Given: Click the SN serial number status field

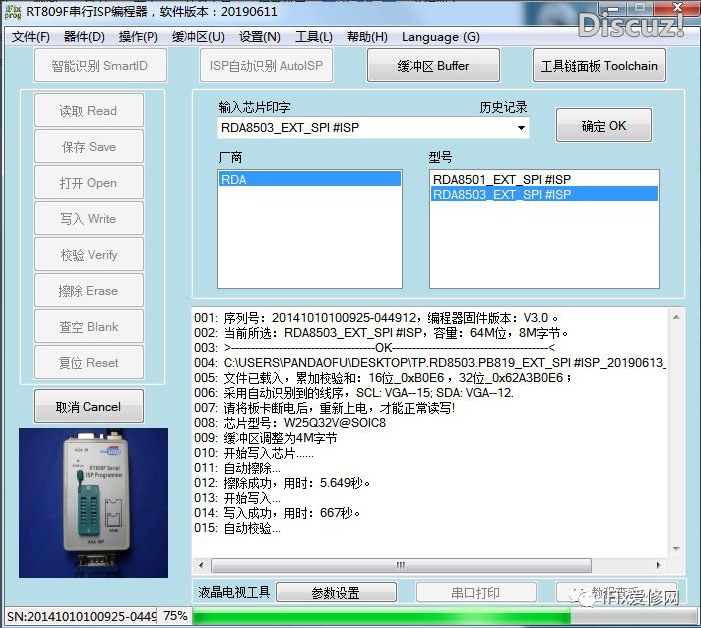Looking at the screenshot, I should point(81,616).
